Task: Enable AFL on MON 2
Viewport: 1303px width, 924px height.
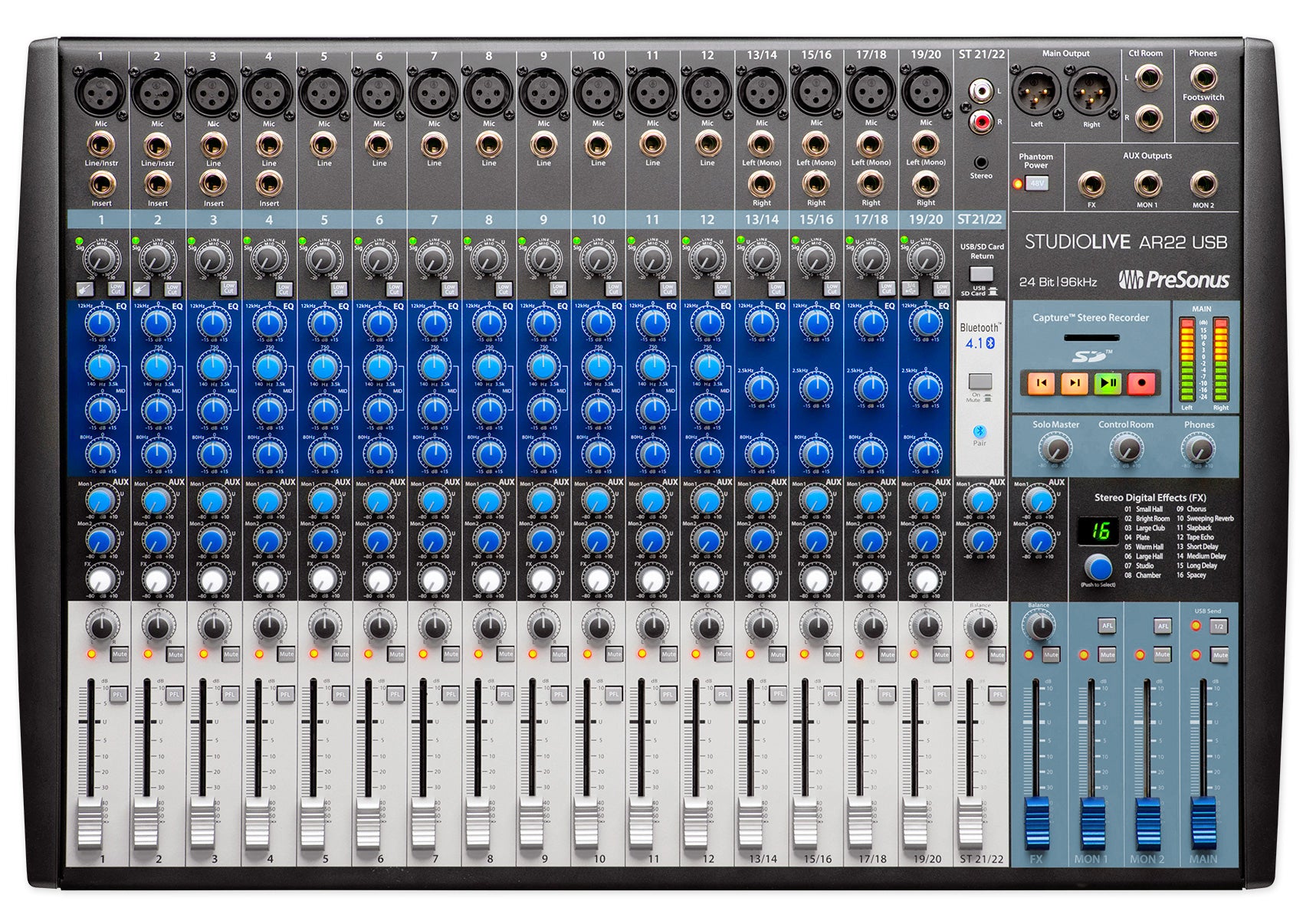Action: click(x=1164, y=626)
